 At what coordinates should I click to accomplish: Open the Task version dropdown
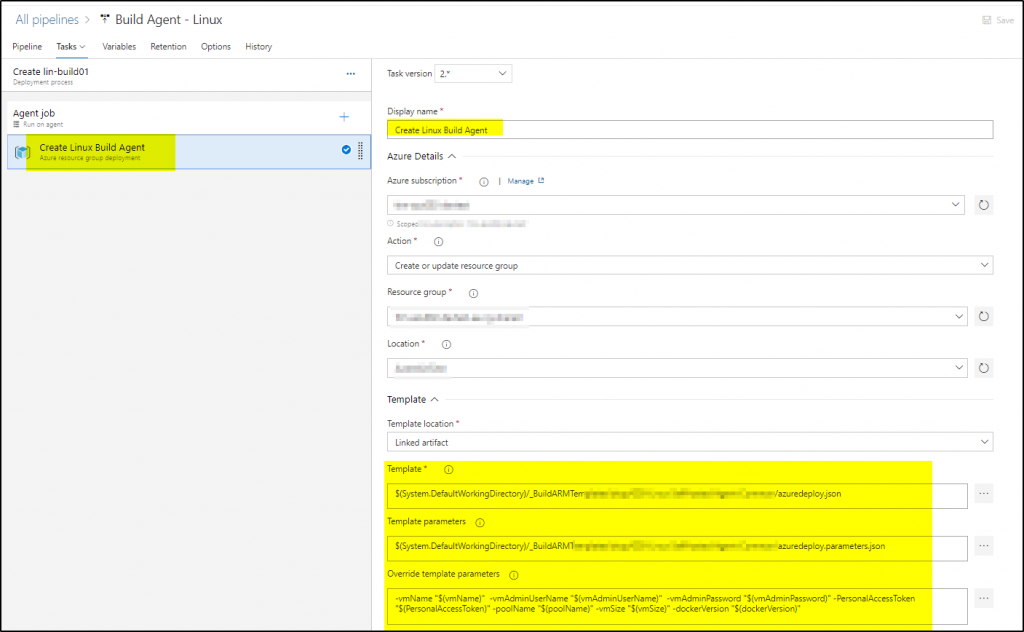(471, 73)
